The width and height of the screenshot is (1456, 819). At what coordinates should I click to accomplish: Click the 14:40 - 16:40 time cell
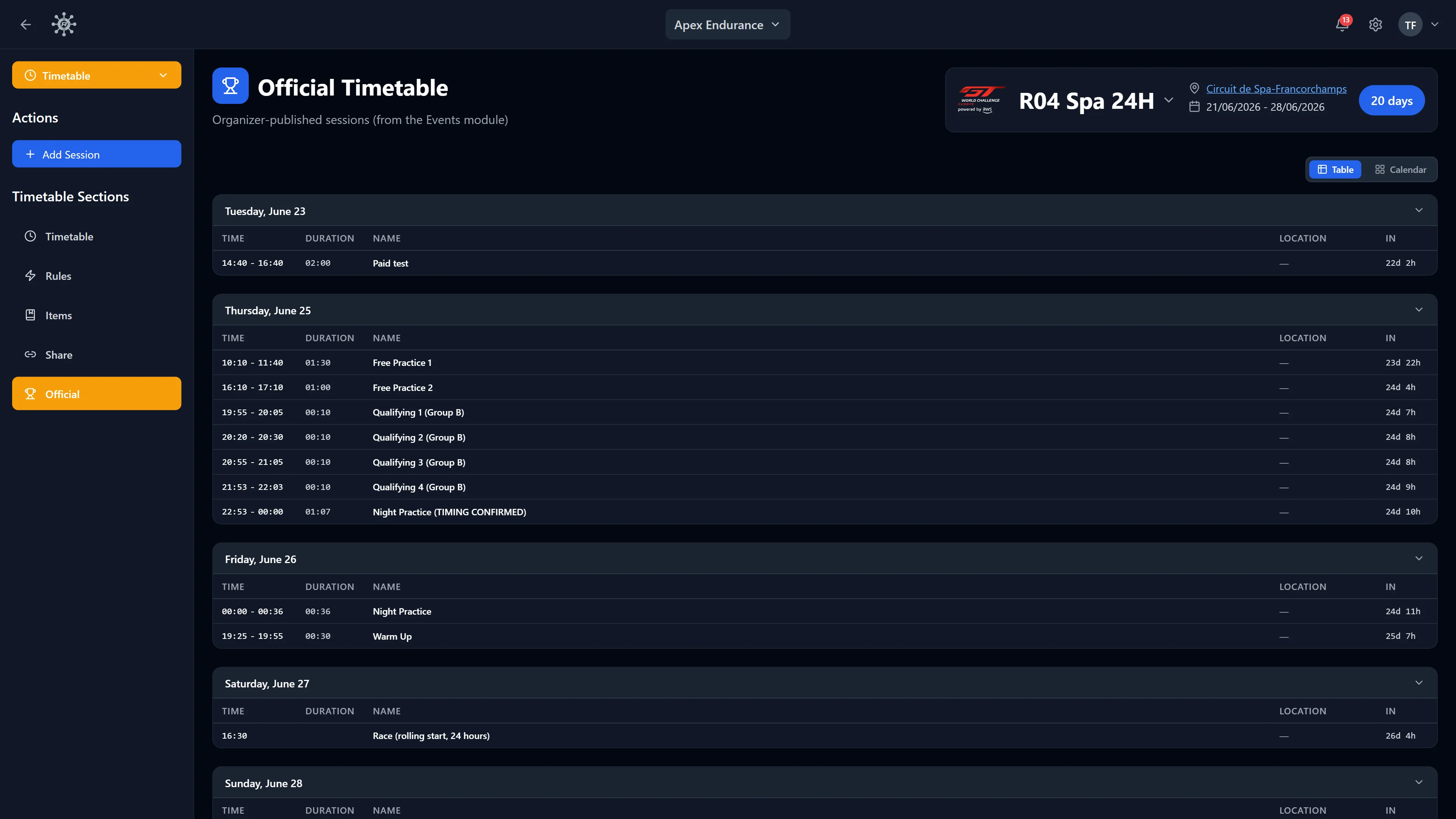pos(252,263)
